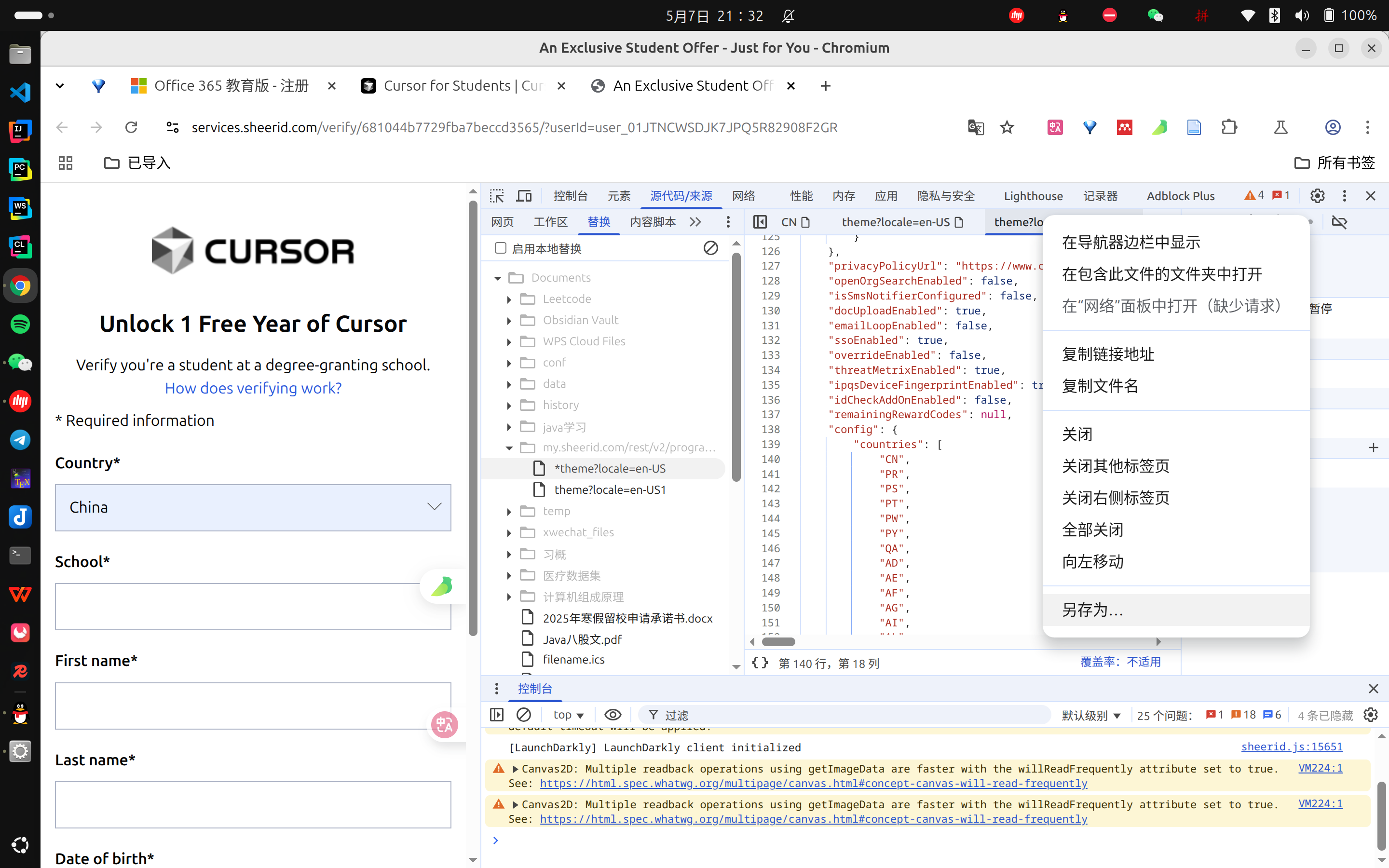1389x868 pixels.
Task: Click the floating translate icon near First name
Action: [x=445, y=725]
